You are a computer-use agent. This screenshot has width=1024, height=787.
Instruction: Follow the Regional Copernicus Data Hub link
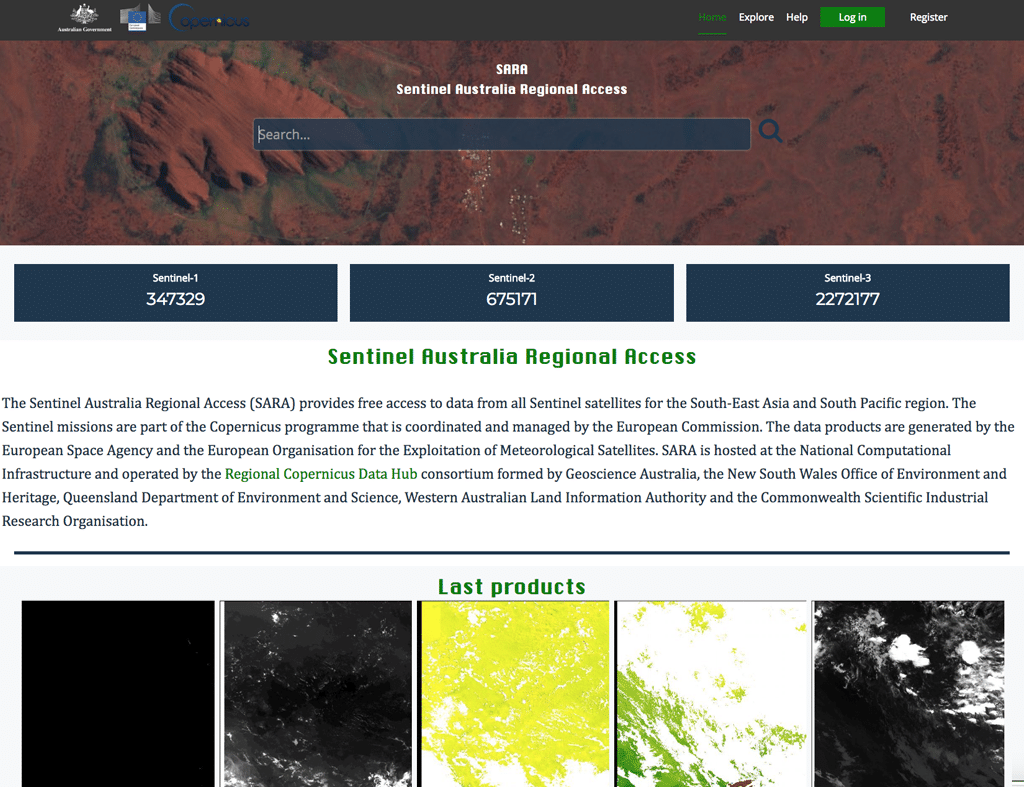point(321,473)
